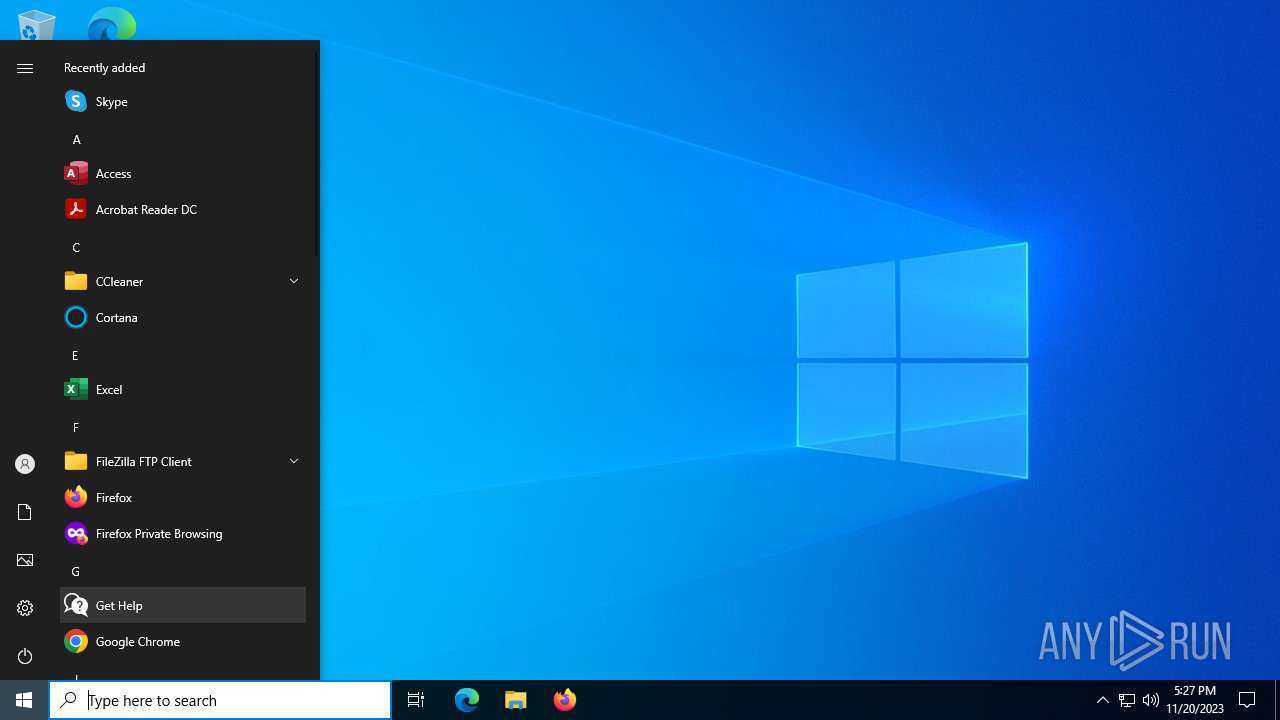This screenshot has height=720, width=1280.
Task: Open the Action Center notifications icon
Action: tap(1247, 700)
